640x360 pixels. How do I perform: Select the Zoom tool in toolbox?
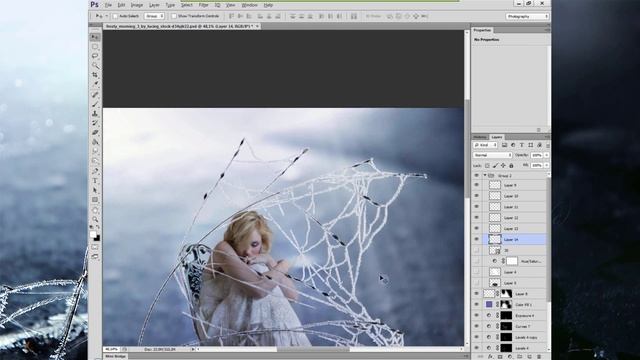[x=95, y=219]
